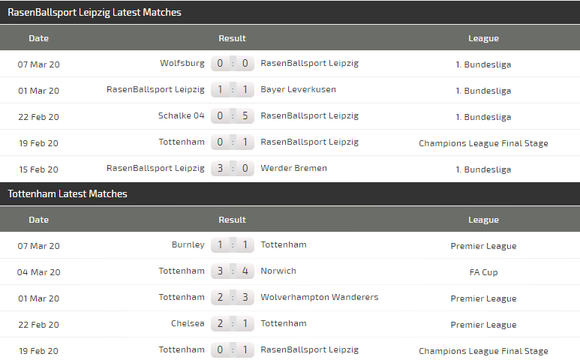Select the Schalke 04 team name
The height and width of the screenshot is (363, 580).
(x=181, y=116)
